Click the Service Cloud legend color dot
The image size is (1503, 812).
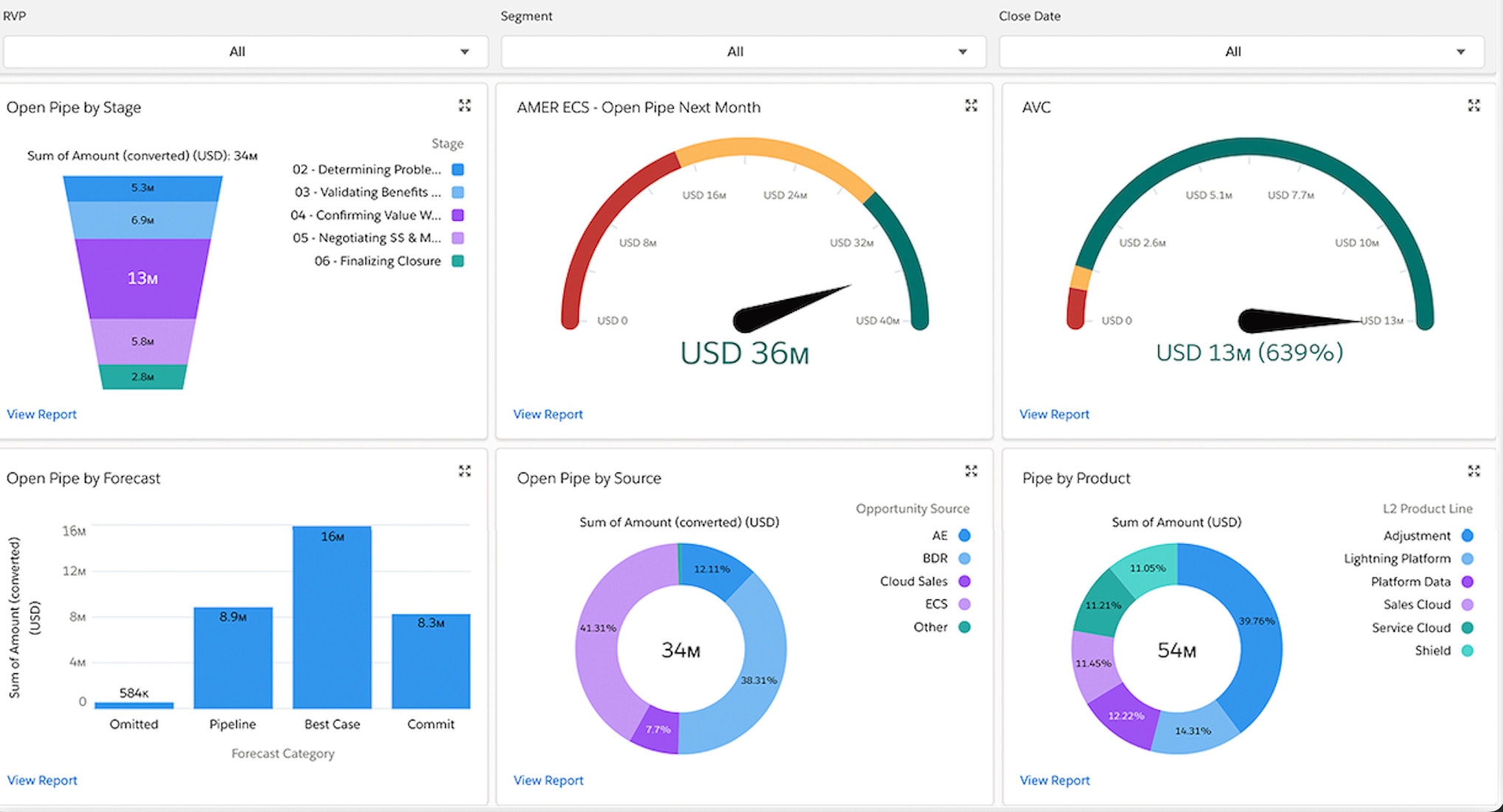[x=1468, y=627]
